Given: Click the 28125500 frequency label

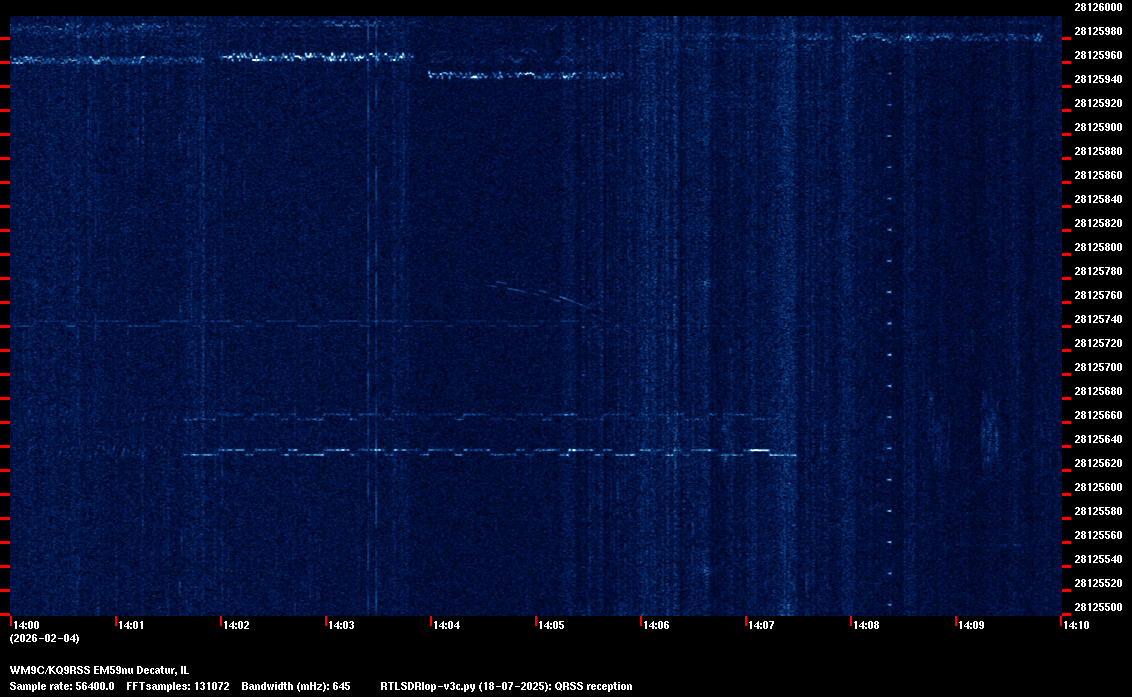Looking at the screenshot, I should [x=1097, y=607].
